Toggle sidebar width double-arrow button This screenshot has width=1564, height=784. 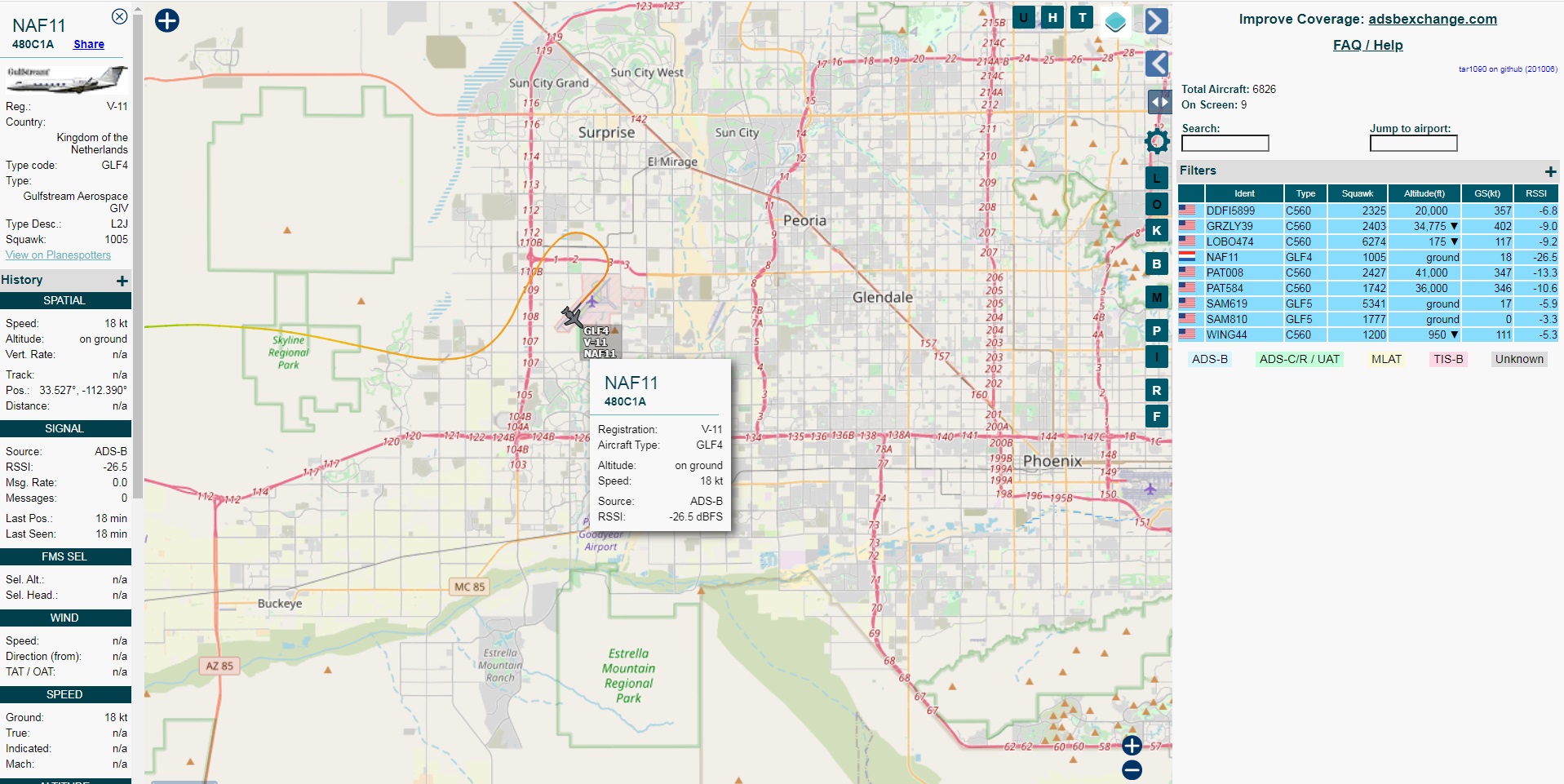pos(1159,102)
